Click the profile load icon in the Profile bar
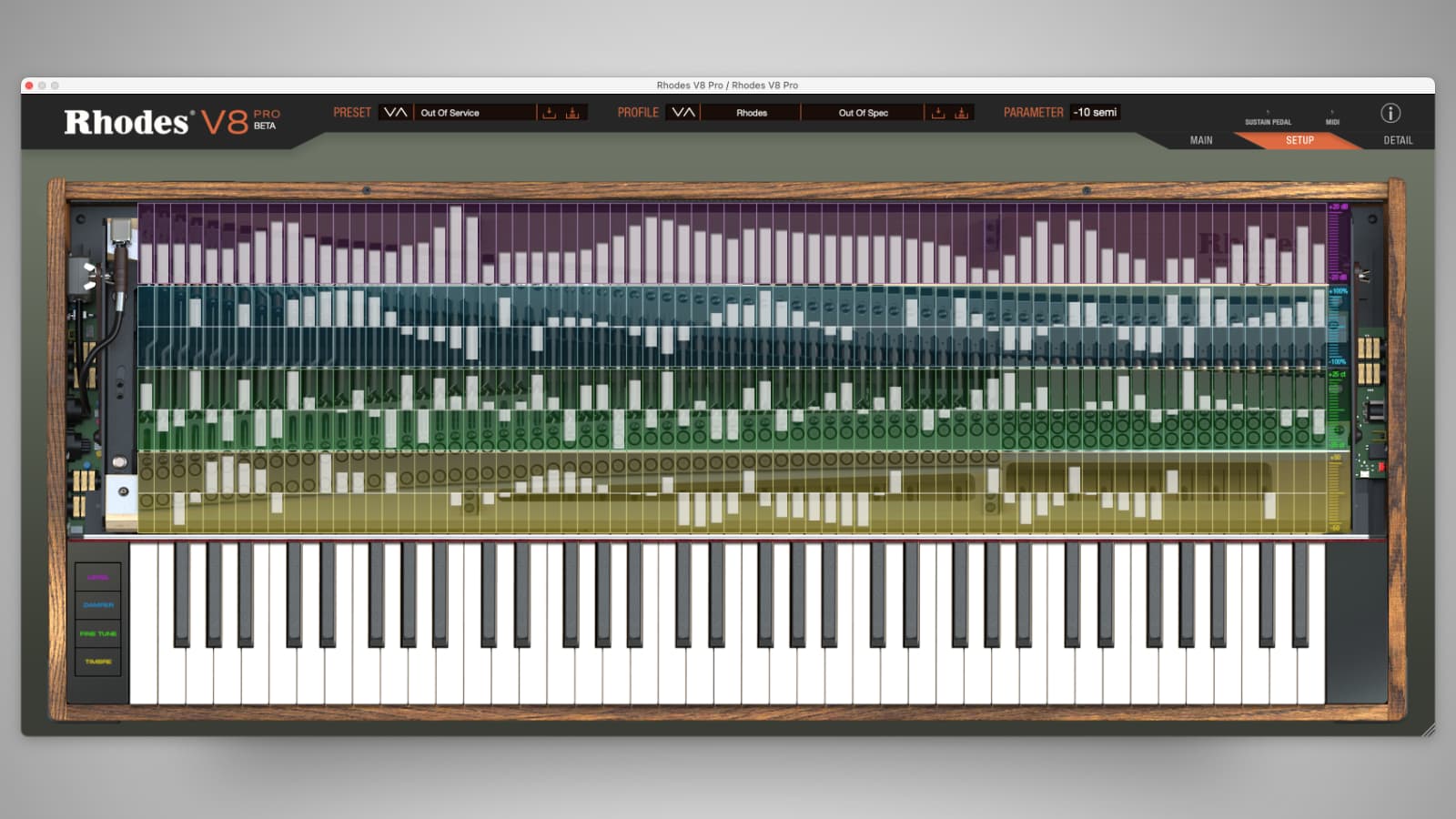 click(938, 113)
